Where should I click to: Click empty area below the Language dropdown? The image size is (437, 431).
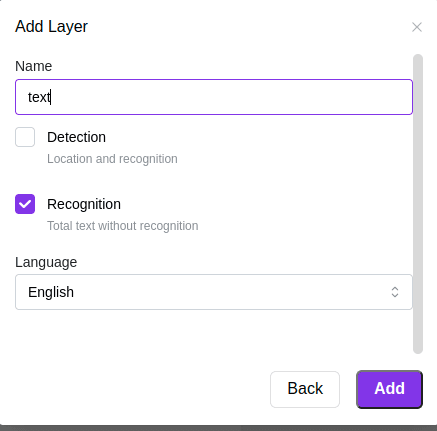pos(214,332)
